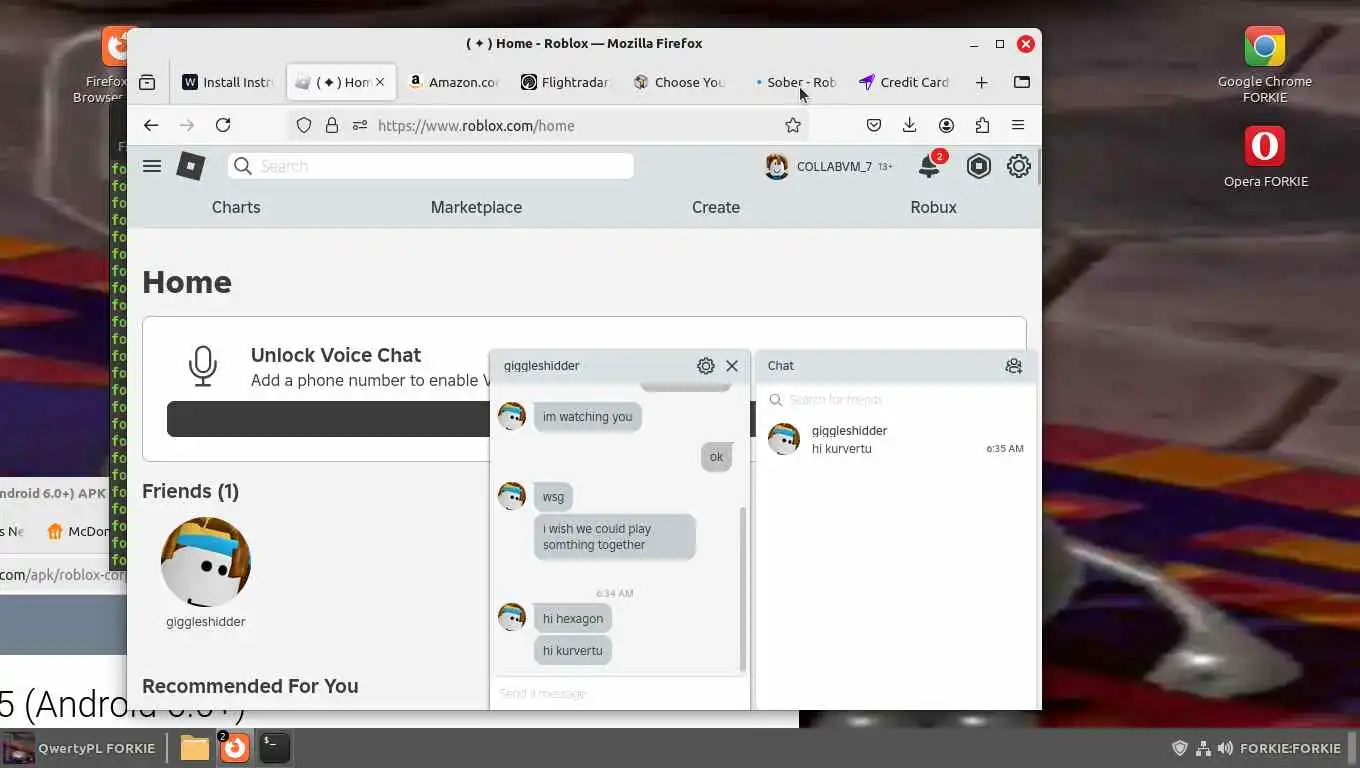The image size is (1360, 768).
Task: Switch to the Amazon.com tab
Action: coord(453,82)
